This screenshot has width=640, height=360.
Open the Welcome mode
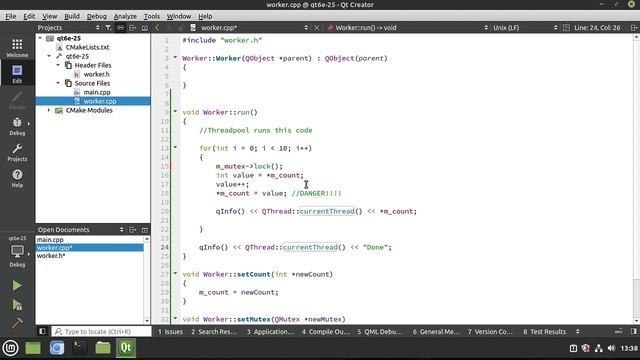pos(17,48)
